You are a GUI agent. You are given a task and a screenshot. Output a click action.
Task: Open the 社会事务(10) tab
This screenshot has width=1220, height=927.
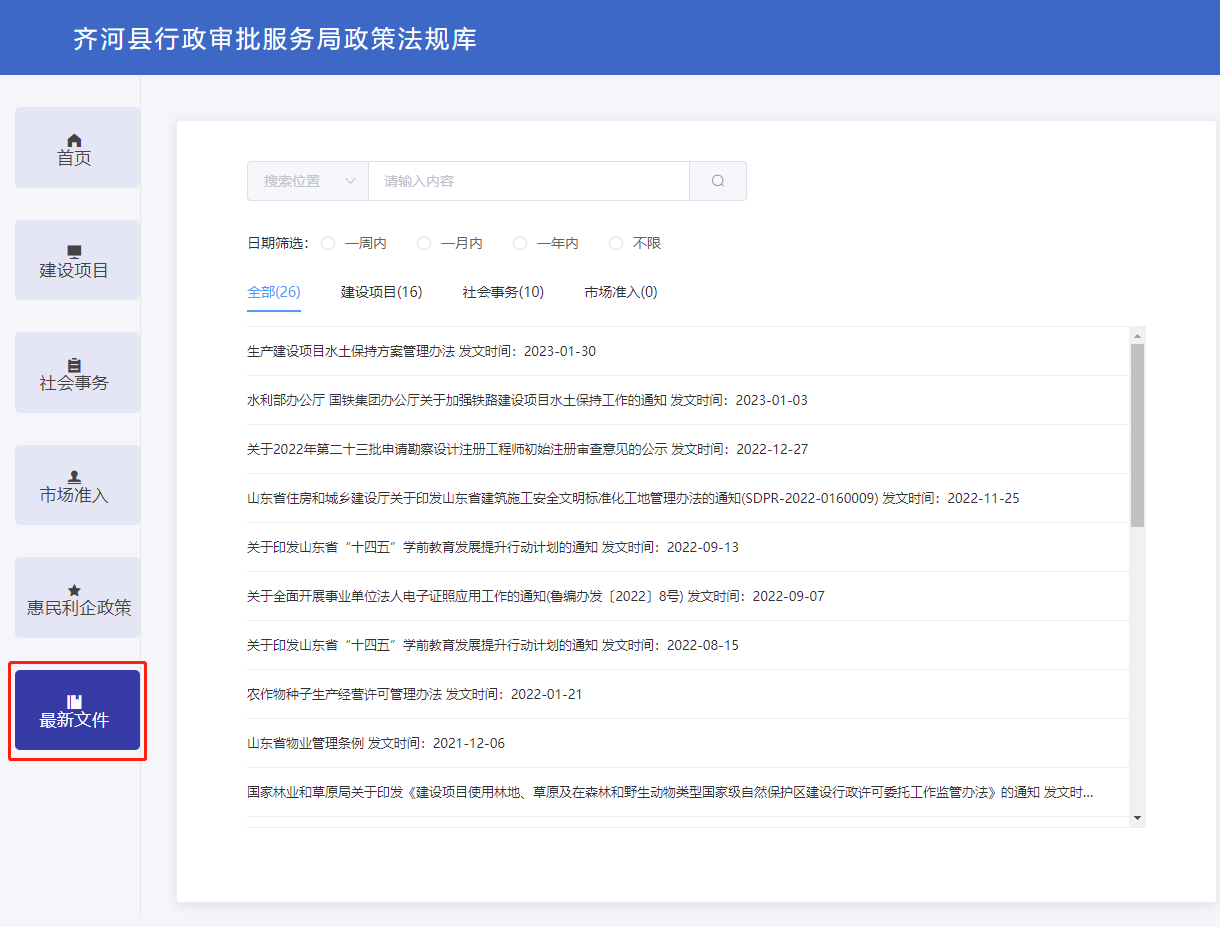503,292
